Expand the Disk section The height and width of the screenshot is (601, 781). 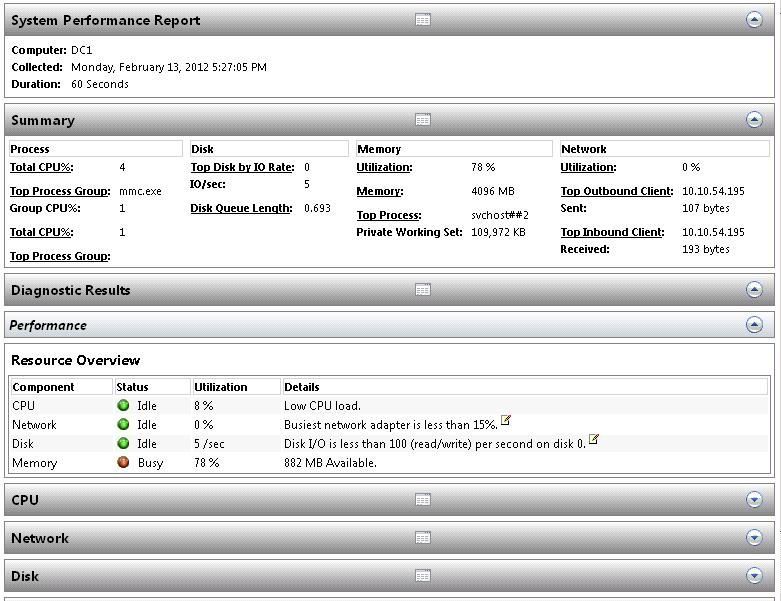[x=754, y=576]
